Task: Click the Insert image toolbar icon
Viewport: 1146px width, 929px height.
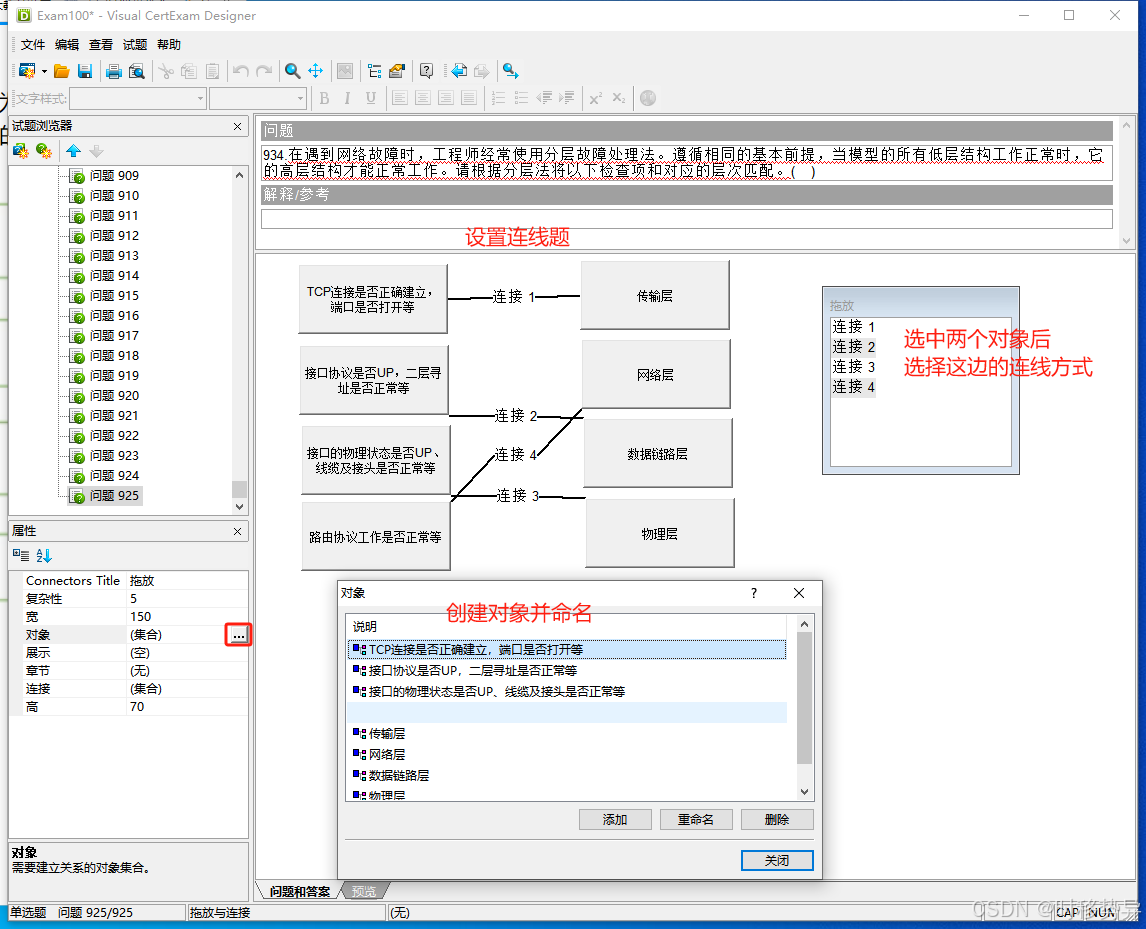Action: [x=345, y=71]
